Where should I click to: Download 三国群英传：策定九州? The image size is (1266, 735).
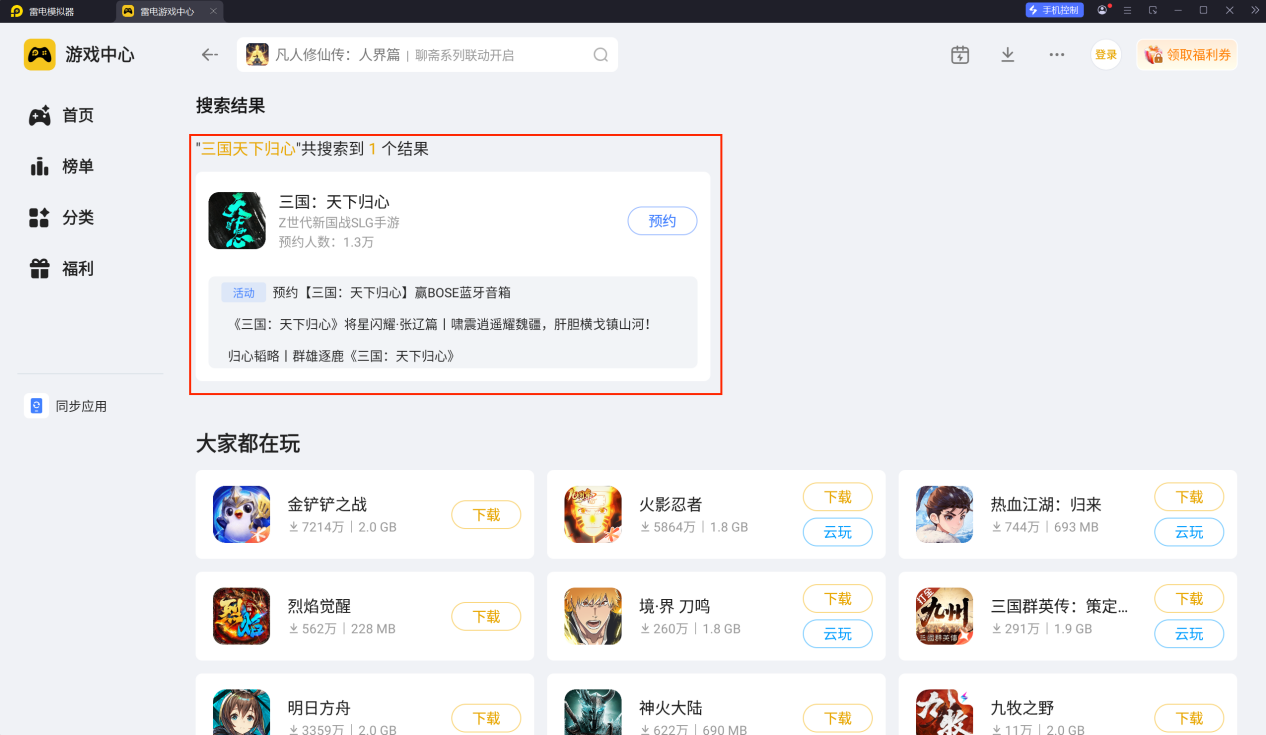[x=1189, y=599]
